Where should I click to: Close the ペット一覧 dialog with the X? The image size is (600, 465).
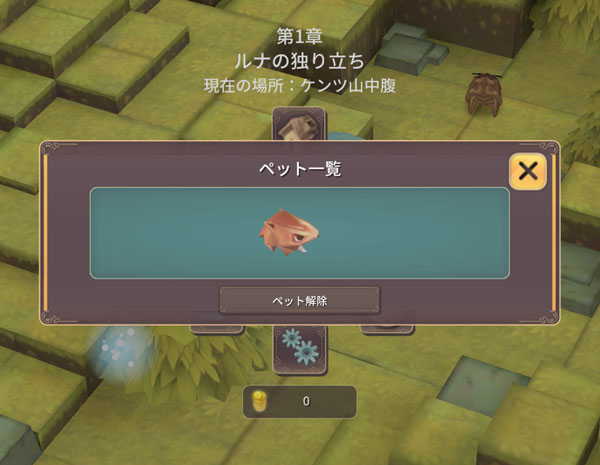[x=528, y=171]
